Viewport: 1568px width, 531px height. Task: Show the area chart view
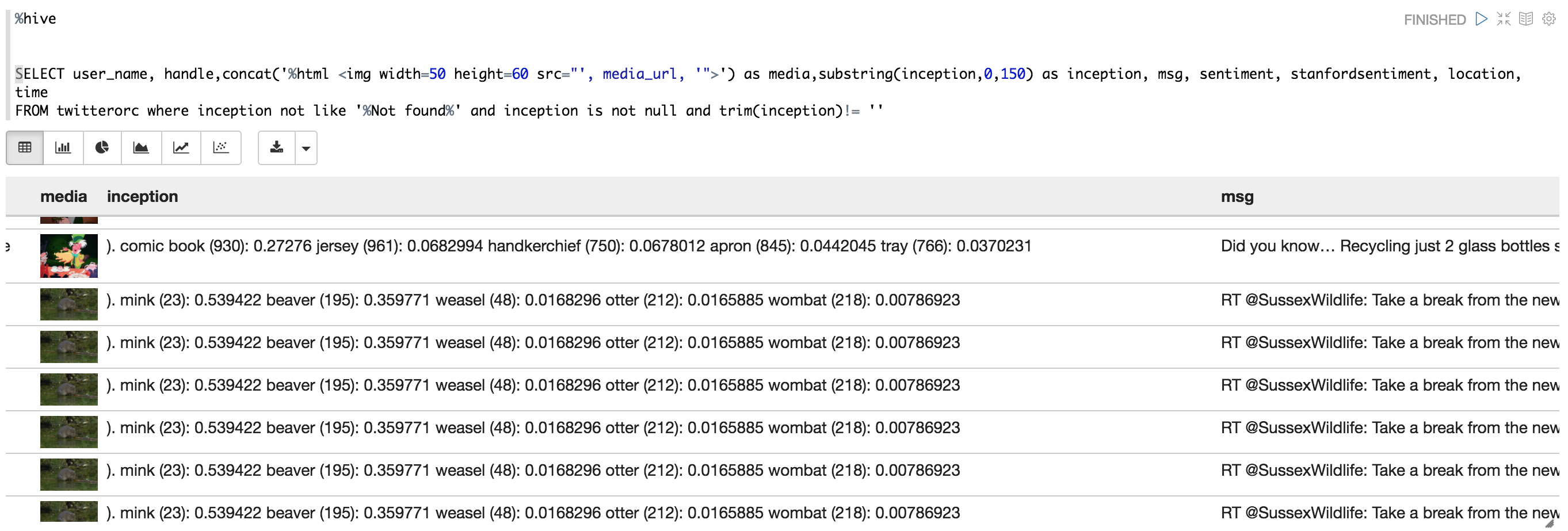pos(140,147)
